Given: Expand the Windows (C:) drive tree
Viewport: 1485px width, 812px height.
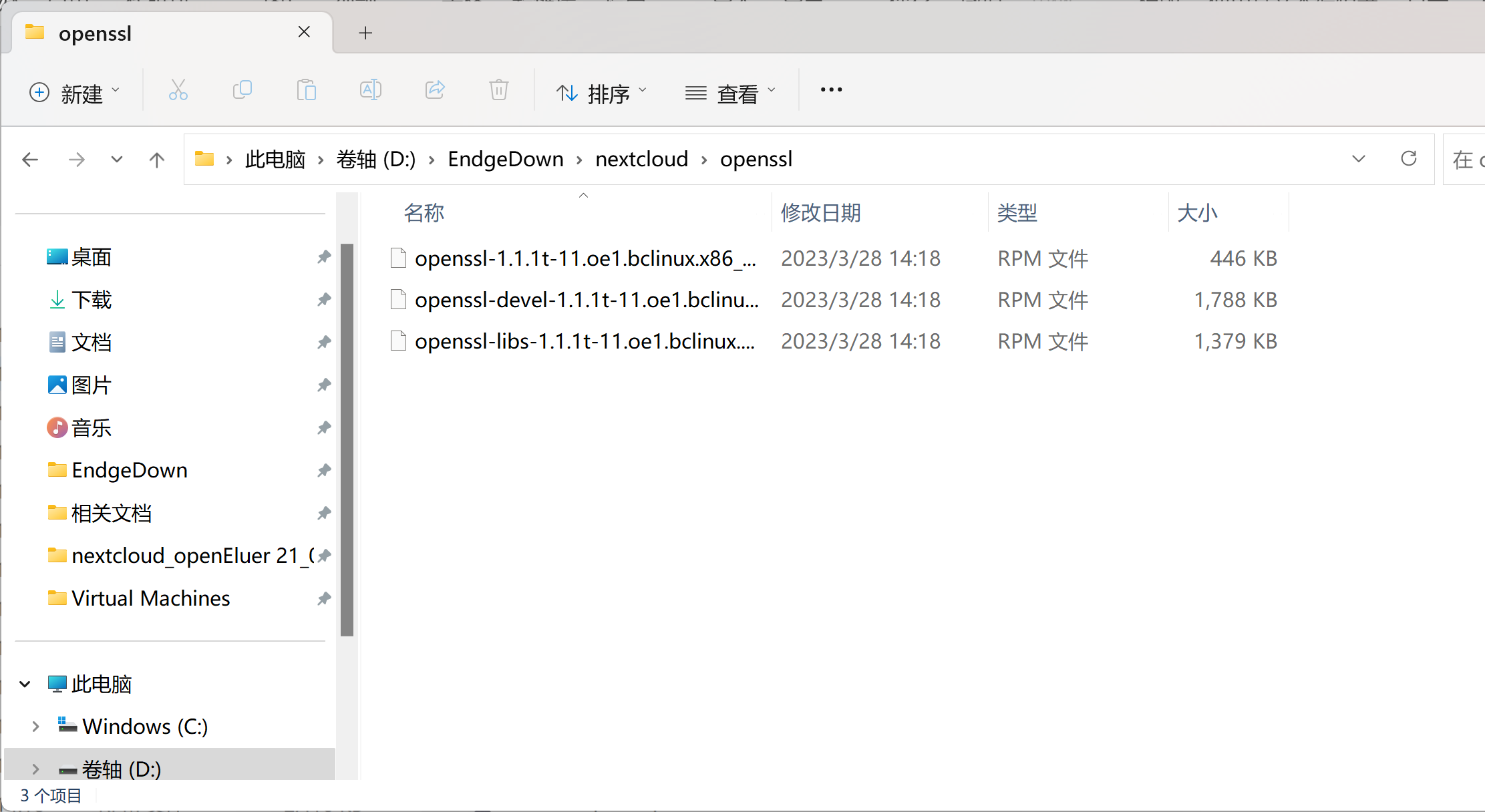Looking at the screenshot, I should [35, 727].
